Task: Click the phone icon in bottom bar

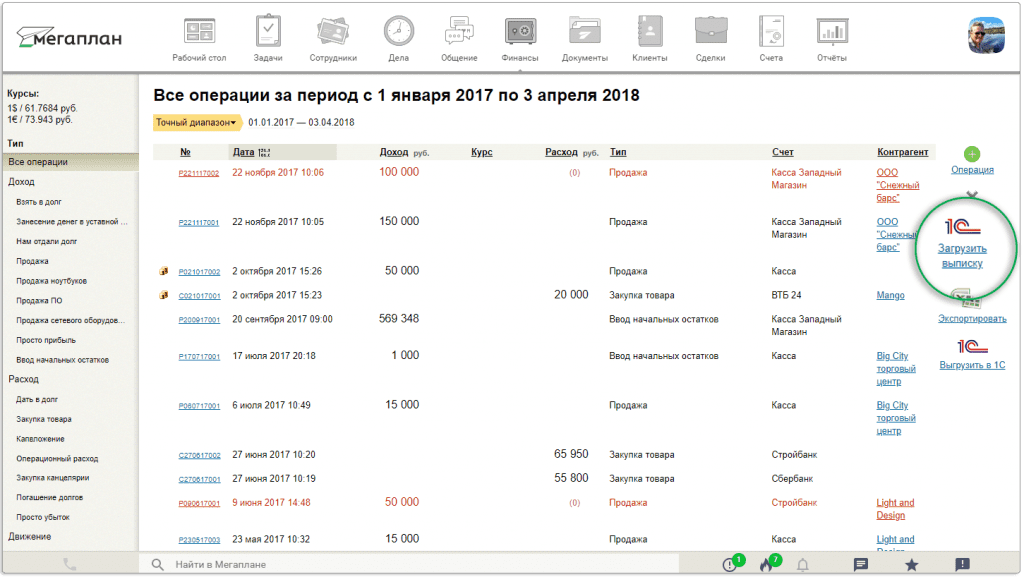Action: 70,565
